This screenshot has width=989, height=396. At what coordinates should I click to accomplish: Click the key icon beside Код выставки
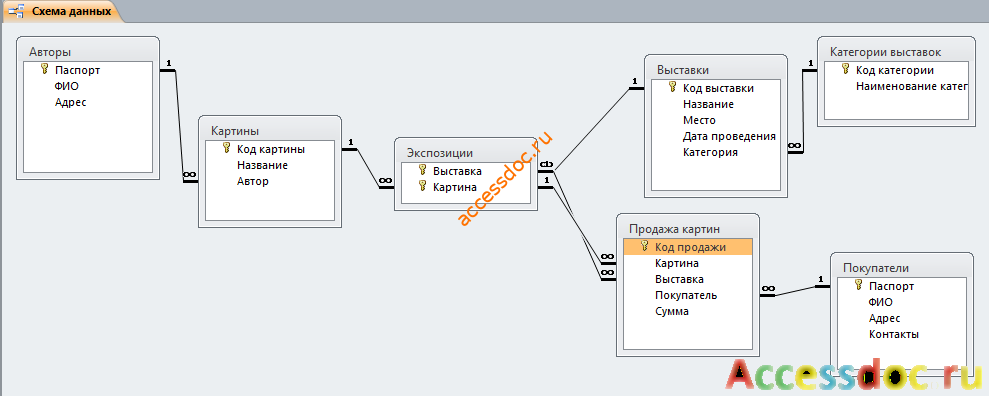tap(672, 88)
